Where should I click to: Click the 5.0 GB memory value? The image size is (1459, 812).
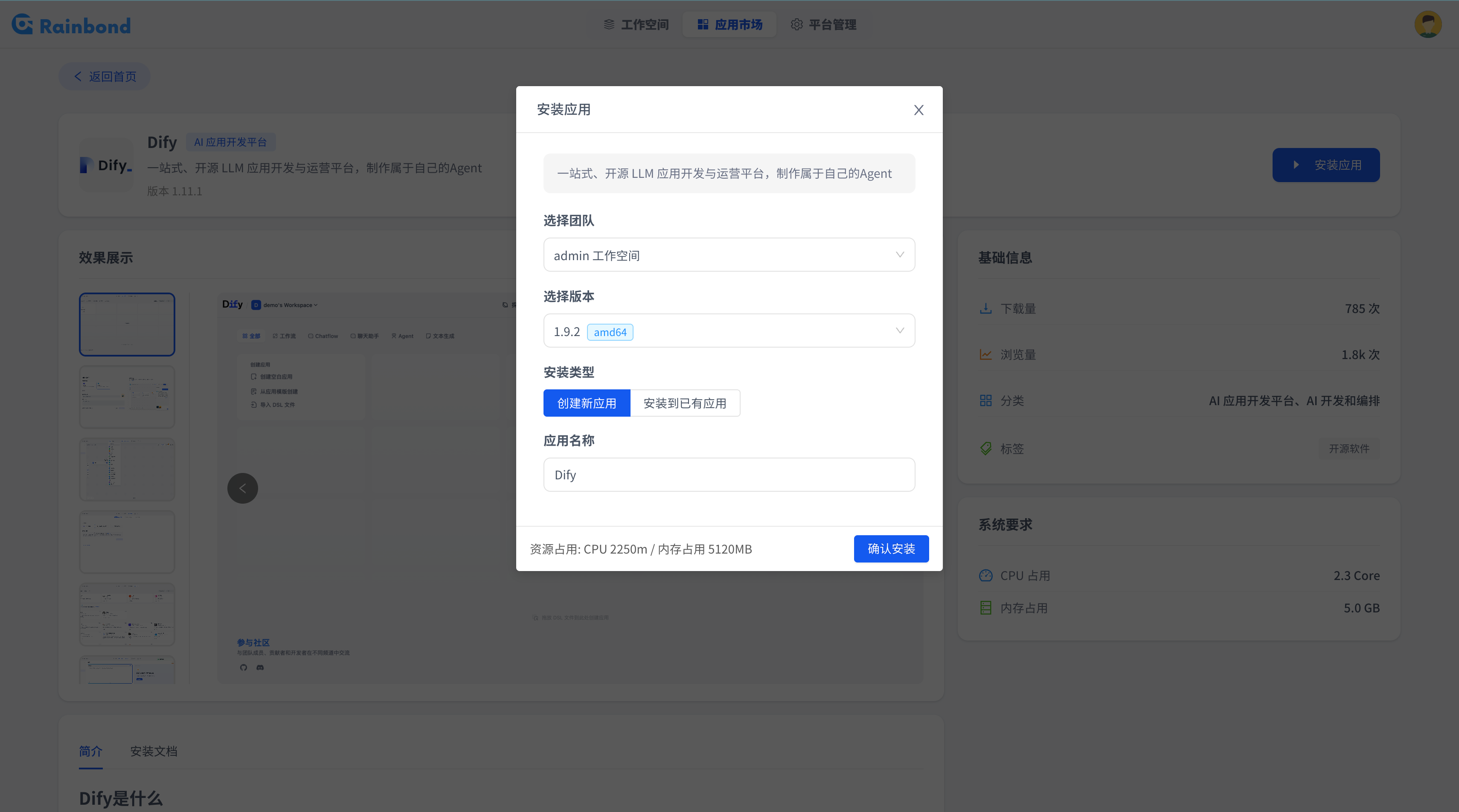pyautogui.click(x=1362, y=608)
